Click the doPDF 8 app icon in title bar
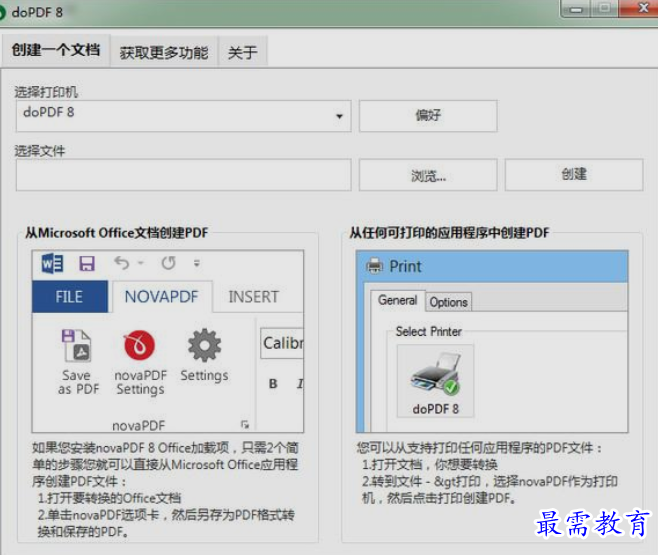Screen dimensions: 658x555 [x=2, y=13]
